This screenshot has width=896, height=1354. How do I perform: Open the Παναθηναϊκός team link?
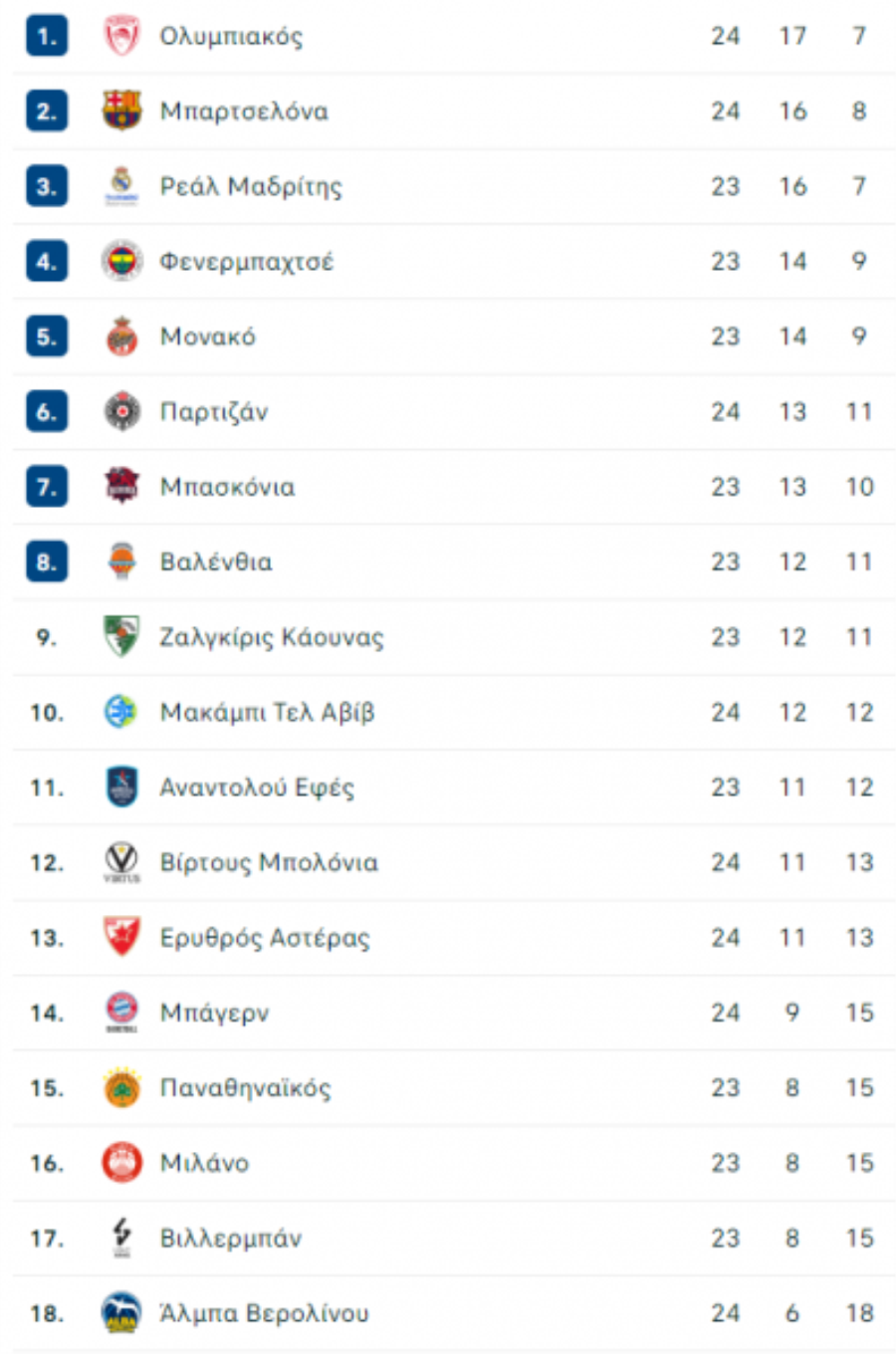tap(245, 1088)
